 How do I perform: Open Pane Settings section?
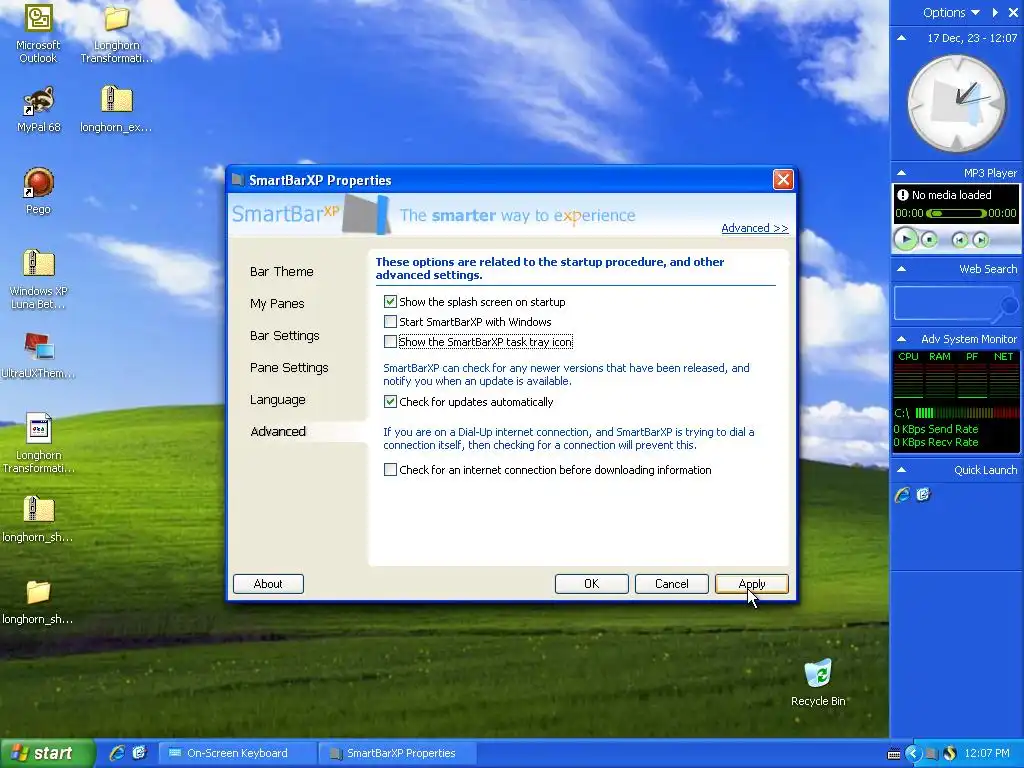289,368
